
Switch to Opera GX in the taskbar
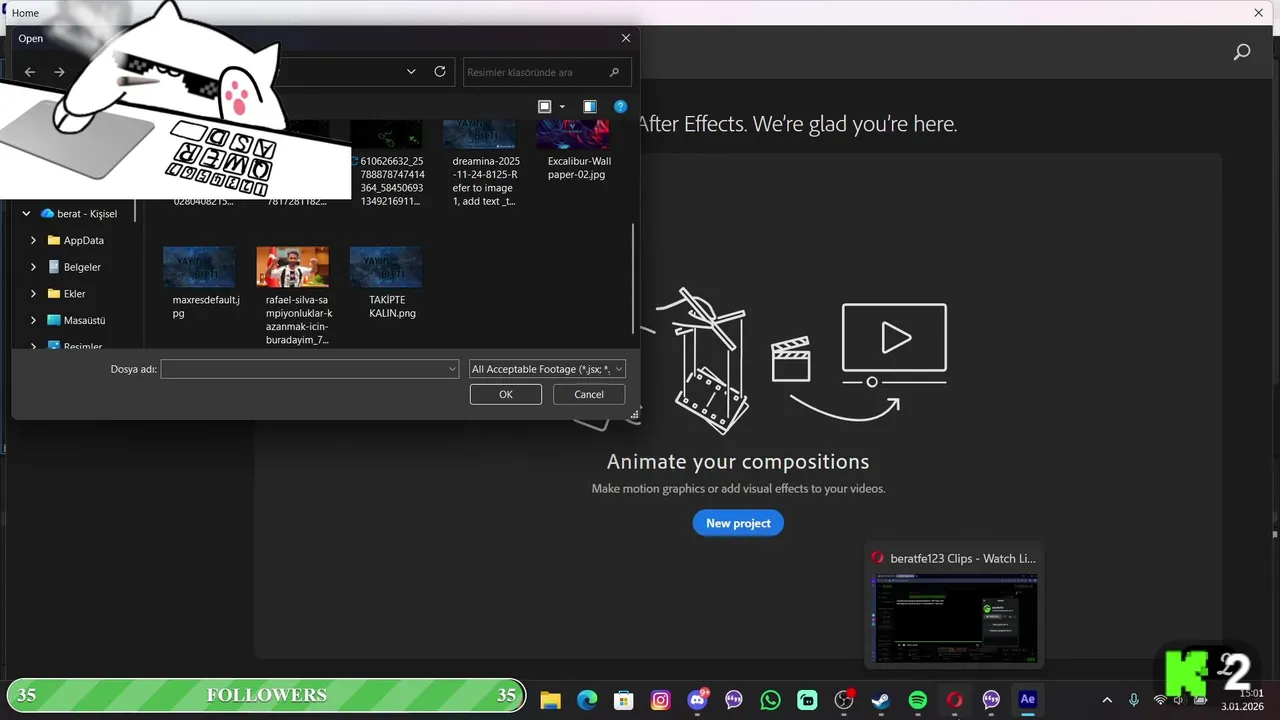(954, 700)
